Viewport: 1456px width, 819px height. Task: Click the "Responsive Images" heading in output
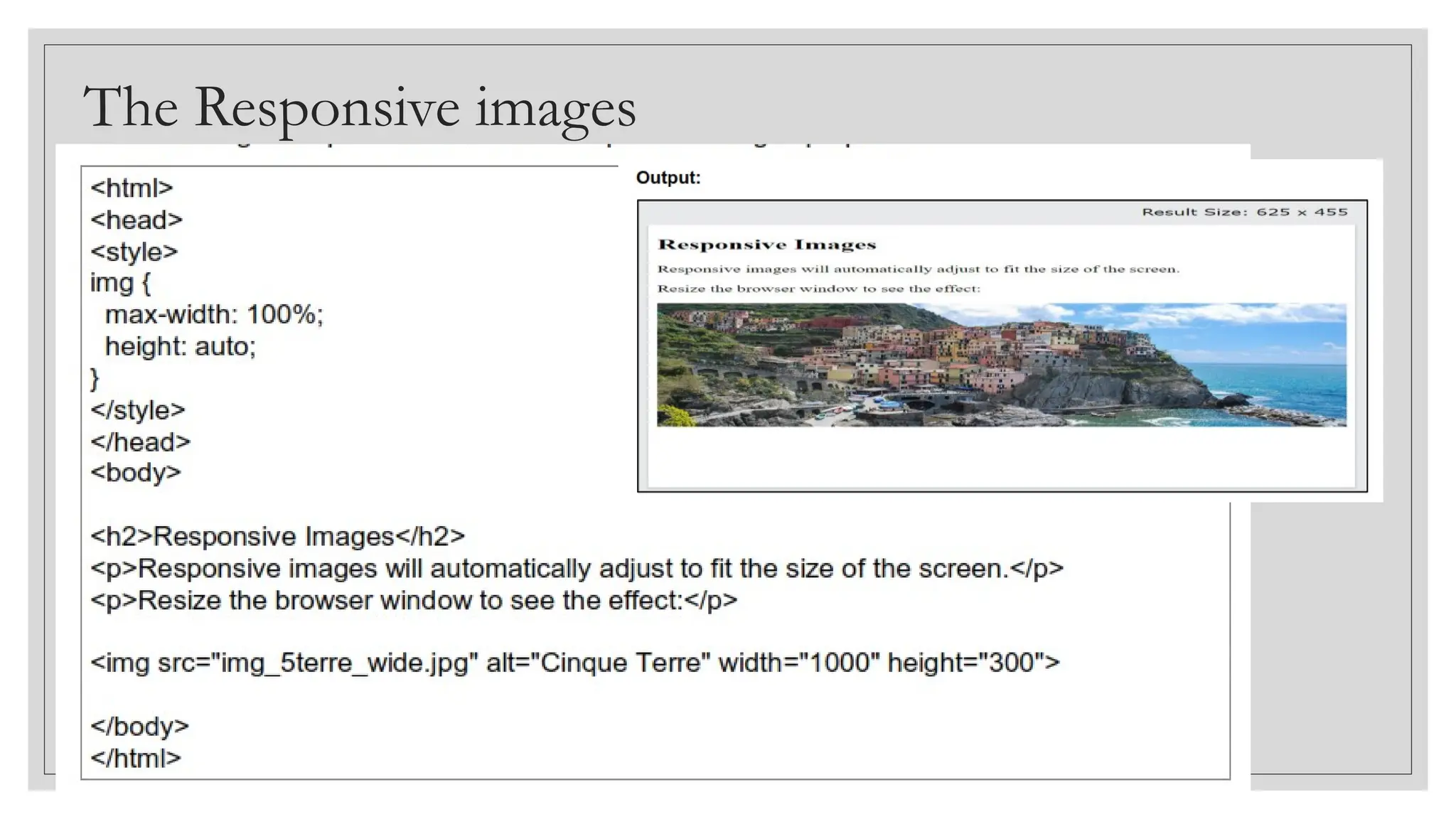766,245
